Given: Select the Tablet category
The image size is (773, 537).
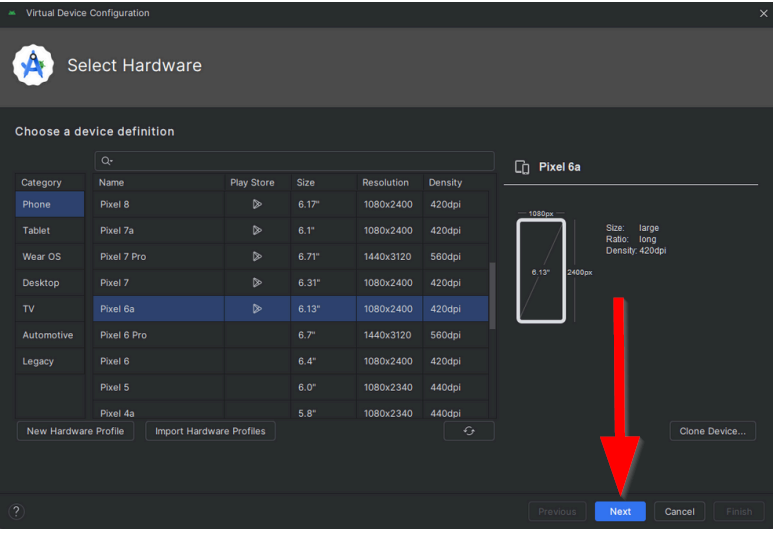Looking at the screenshot, I should point(50,230).
